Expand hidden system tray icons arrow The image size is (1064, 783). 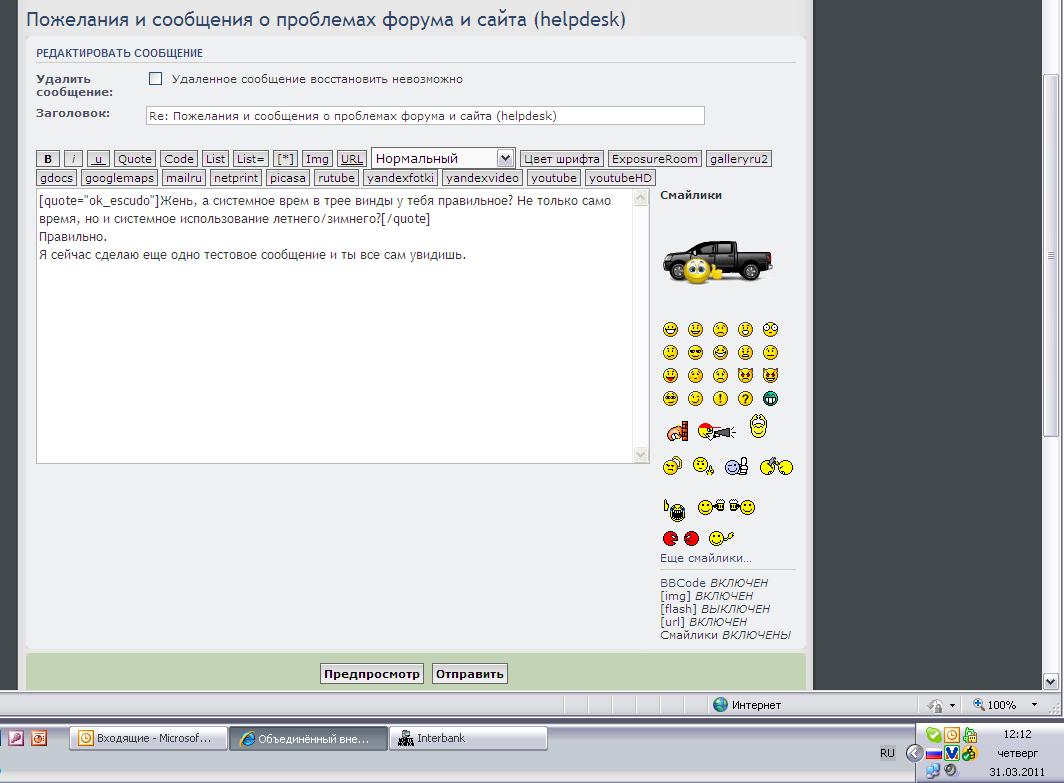pyautogui.click(x=913, y=753)
